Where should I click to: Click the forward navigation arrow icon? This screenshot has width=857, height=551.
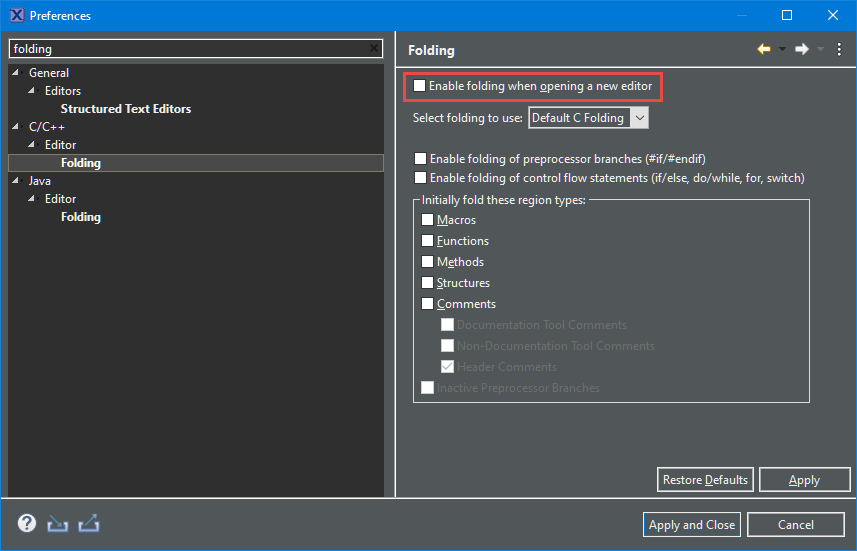801,49
